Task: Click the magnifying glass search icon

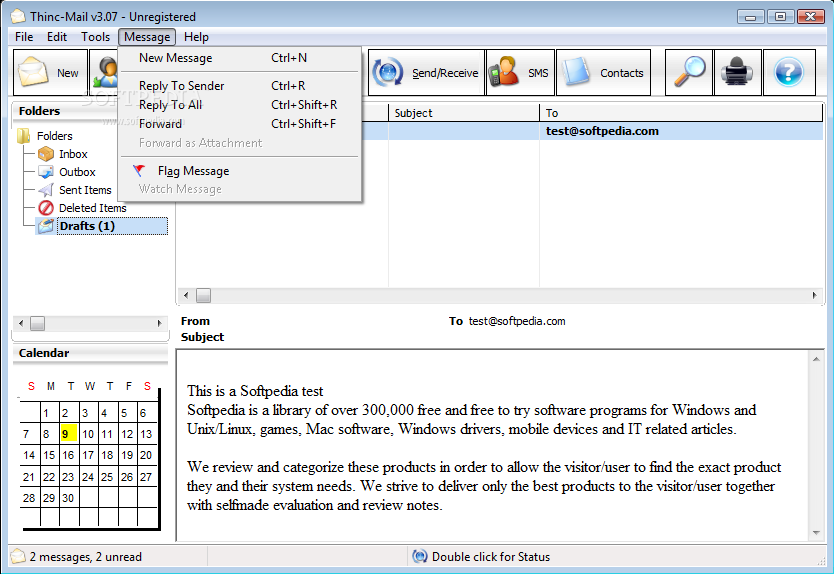Action: pos(689,72)
